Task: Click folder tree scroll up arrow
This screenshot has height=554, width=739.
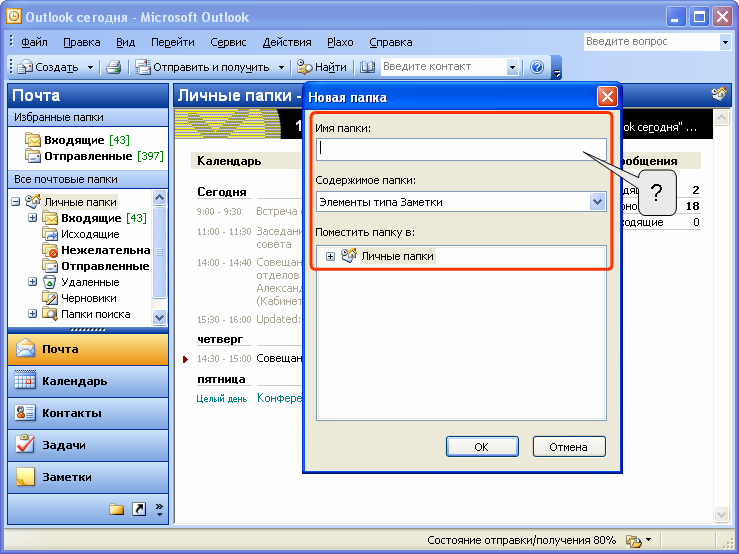Action: click(x=159, y=198)
